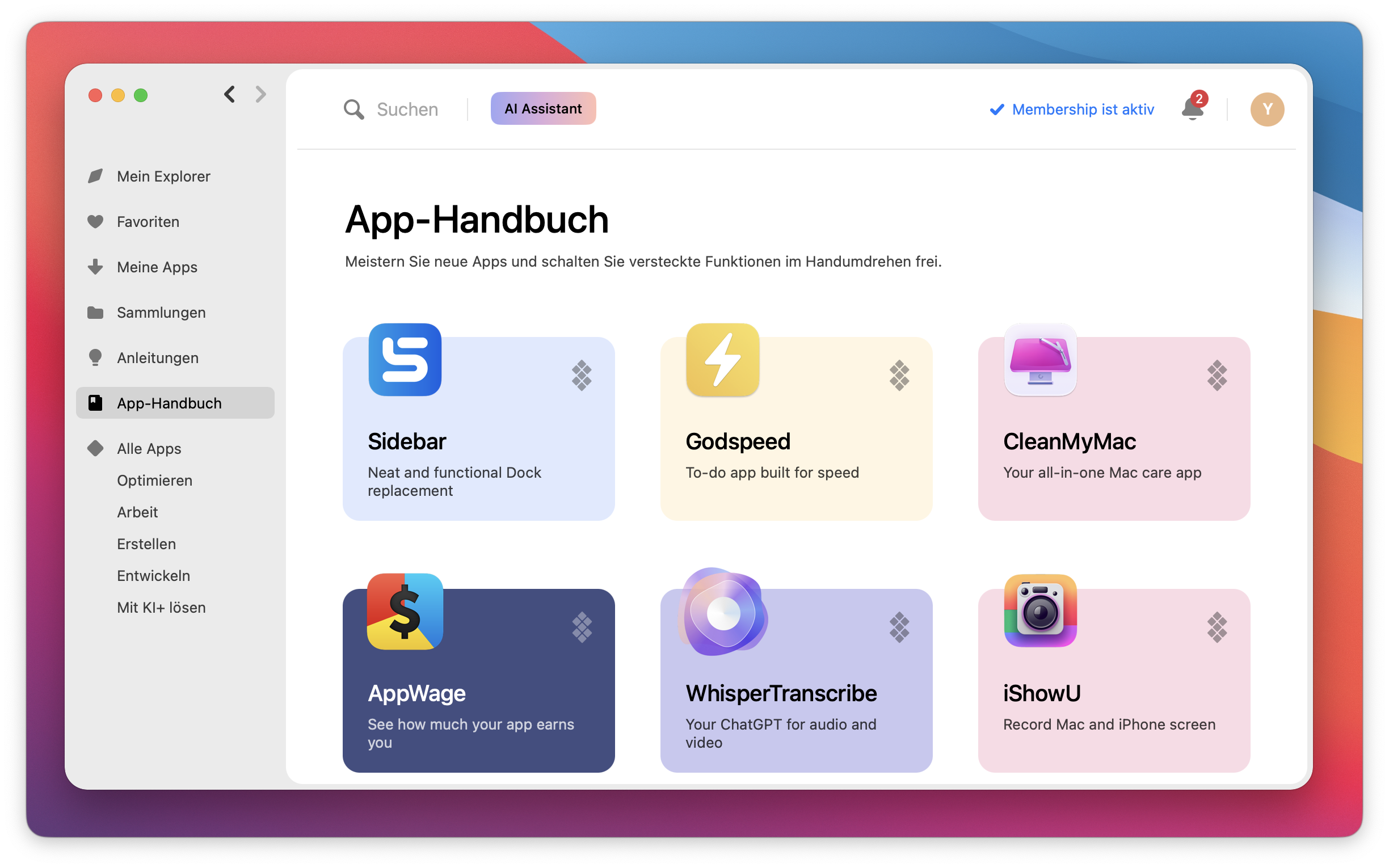
Task: Open the CleanMyMac app icon
Action: point(1040,359)
